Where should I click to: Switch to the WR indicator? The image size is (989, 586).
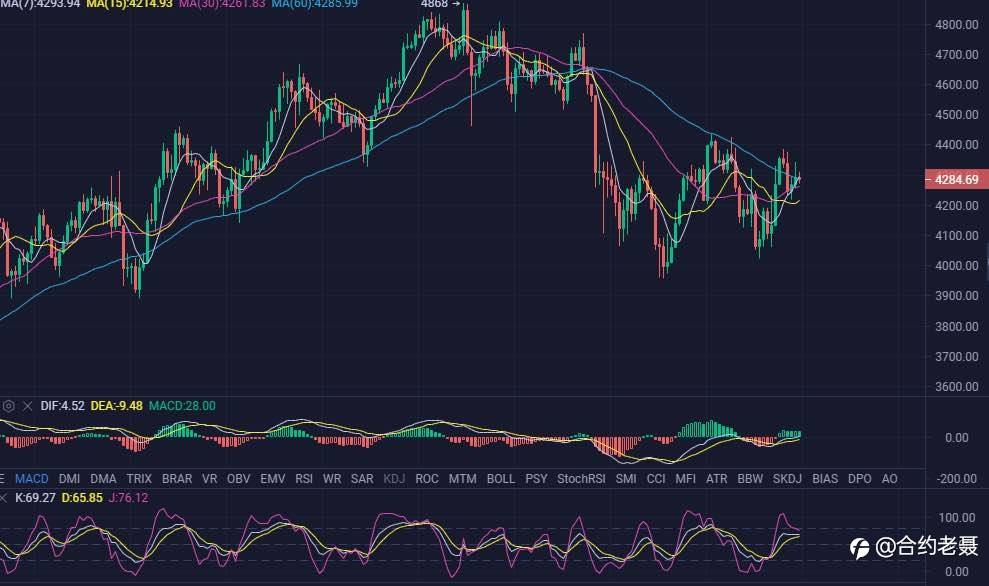pos(332,479)
